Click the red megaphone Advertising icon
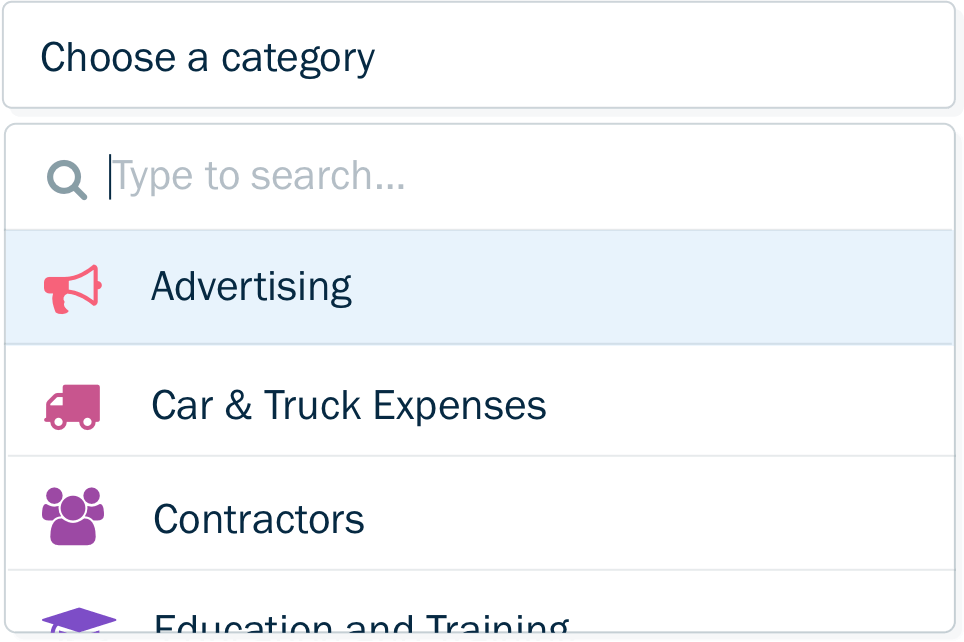This screenshot has height=642, width=964. [72, 288]
